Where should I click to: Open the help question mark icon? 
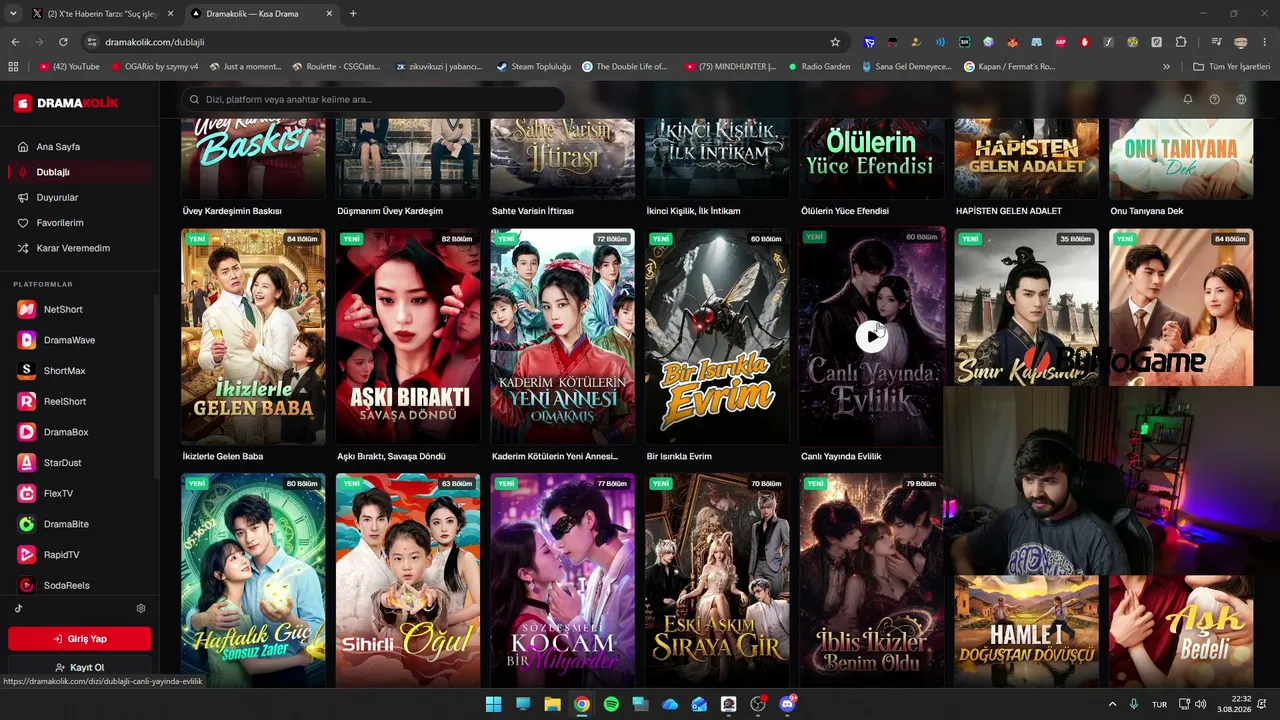tap(1215, 100)
